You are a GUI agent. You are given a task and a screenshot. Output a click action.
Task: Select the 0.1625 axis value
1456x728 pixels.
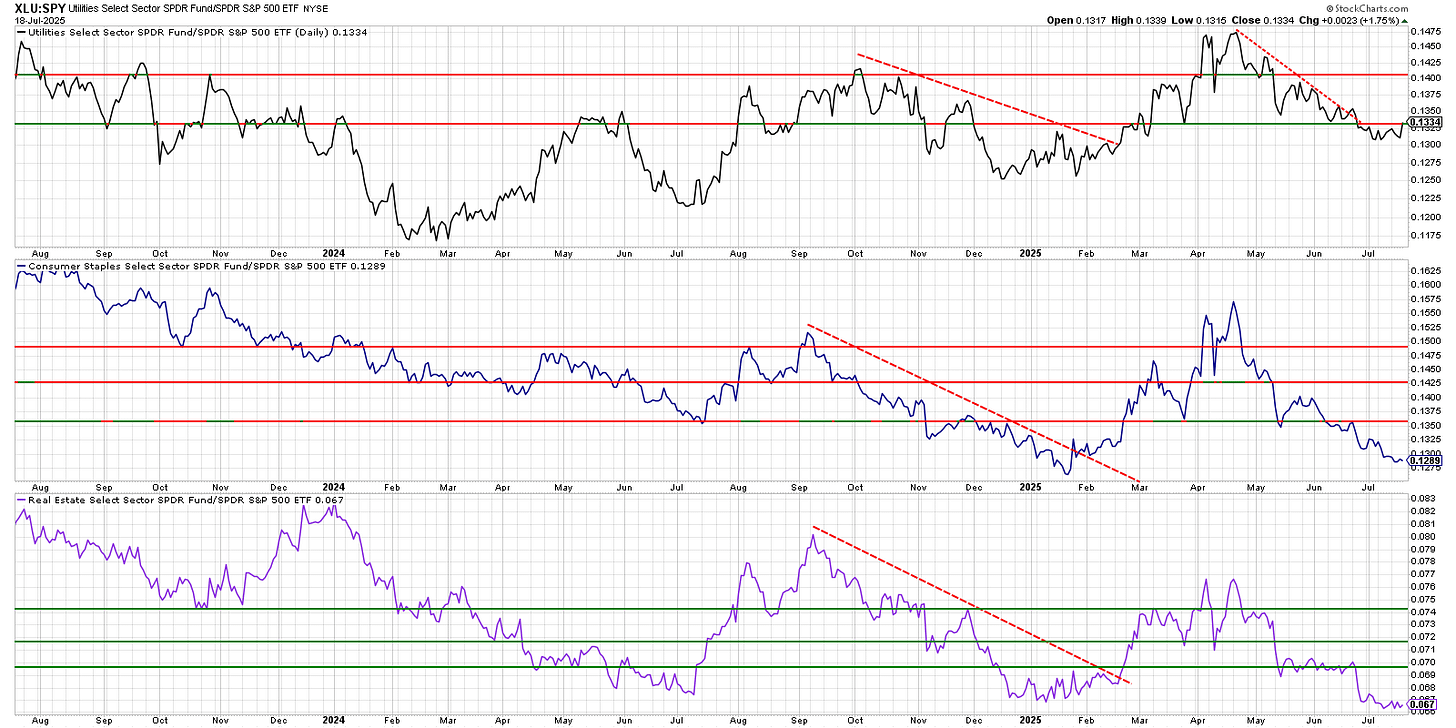coord(1426,270)
